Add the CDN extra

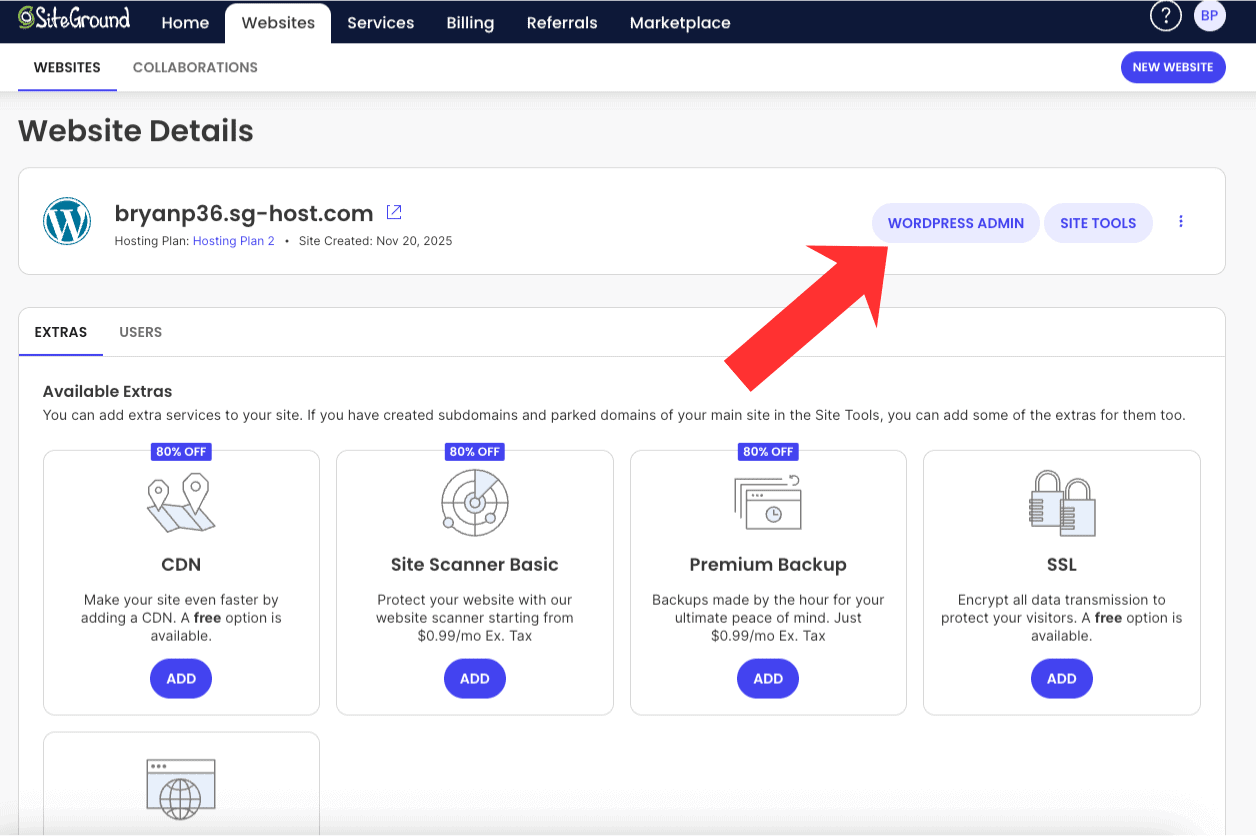pyautogui.click(x=181, y=678)
